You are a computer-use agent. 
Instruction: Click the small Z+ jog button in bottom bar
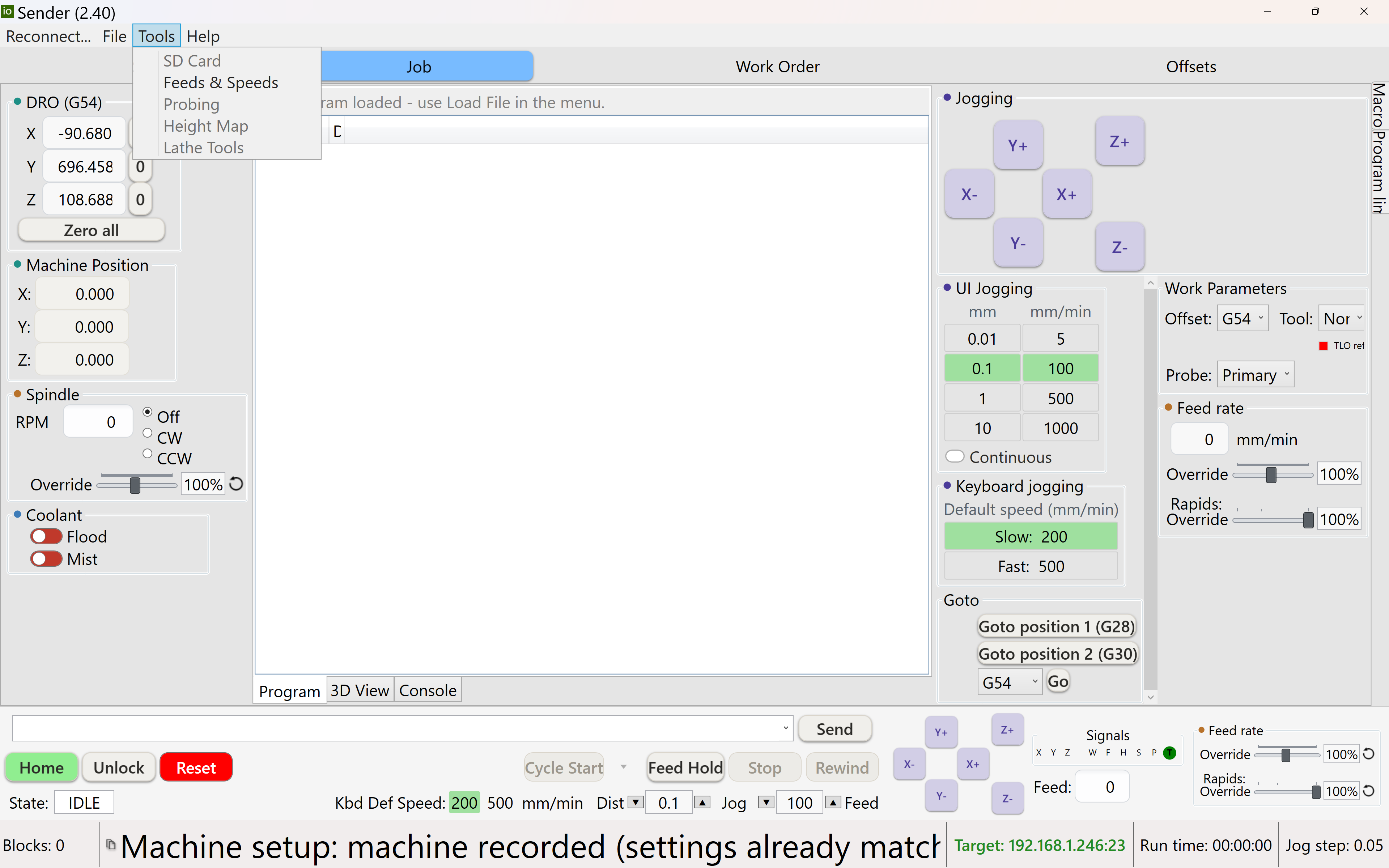[1007, 729]
